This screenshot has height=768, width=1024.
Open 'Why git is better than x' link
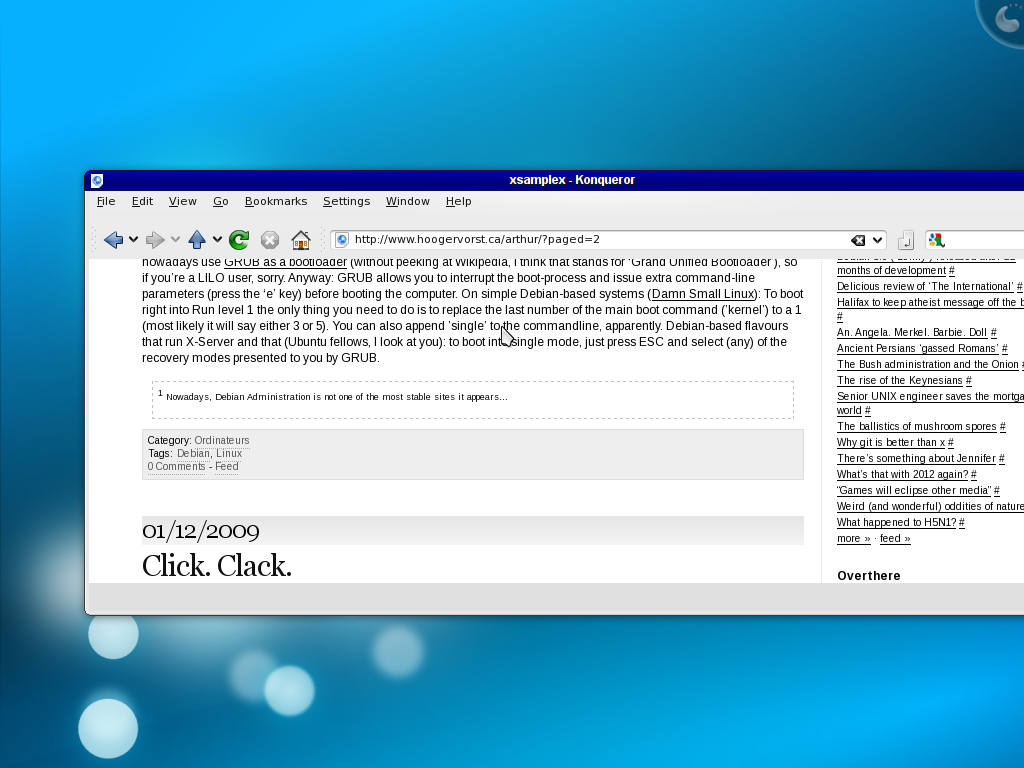[891, 442]
